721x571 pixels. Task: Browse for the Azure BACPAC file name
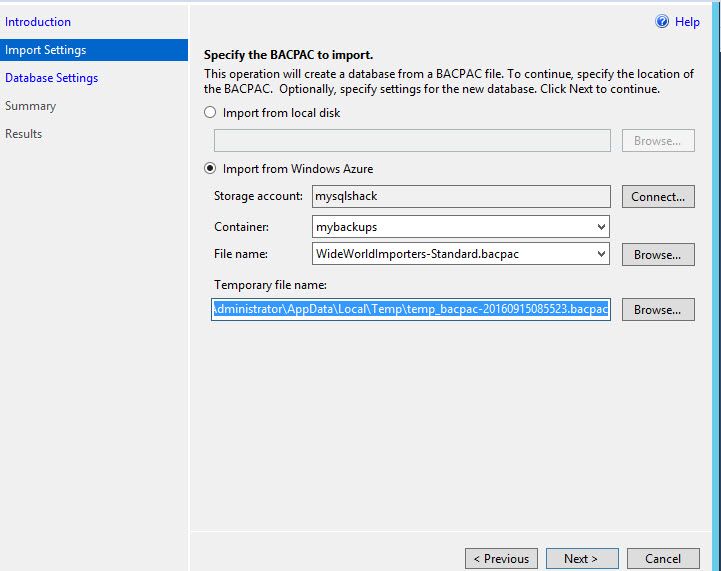pyautogui.click(x=658, y=255)
